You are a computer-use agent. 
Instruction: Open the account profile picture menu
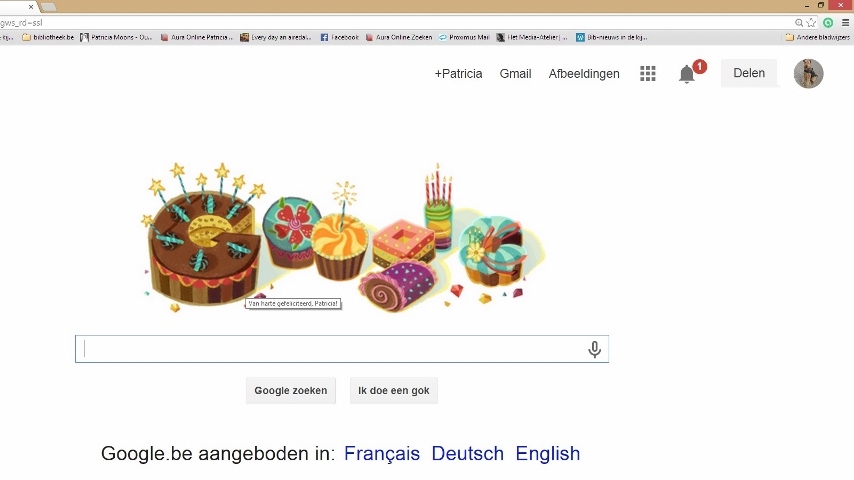(x=808, y=74)
